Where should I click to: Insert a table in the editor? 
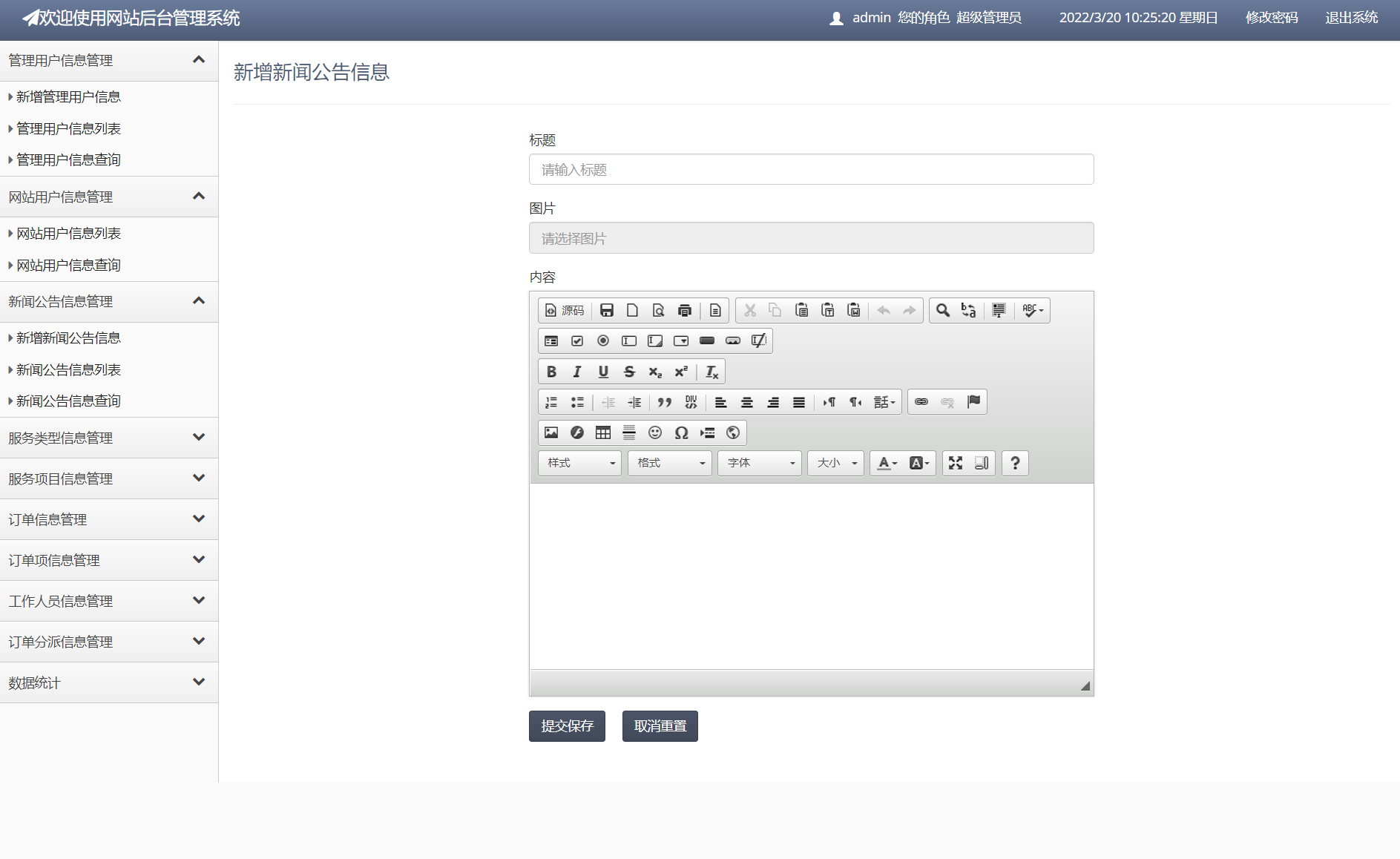[x=603, y=432]
